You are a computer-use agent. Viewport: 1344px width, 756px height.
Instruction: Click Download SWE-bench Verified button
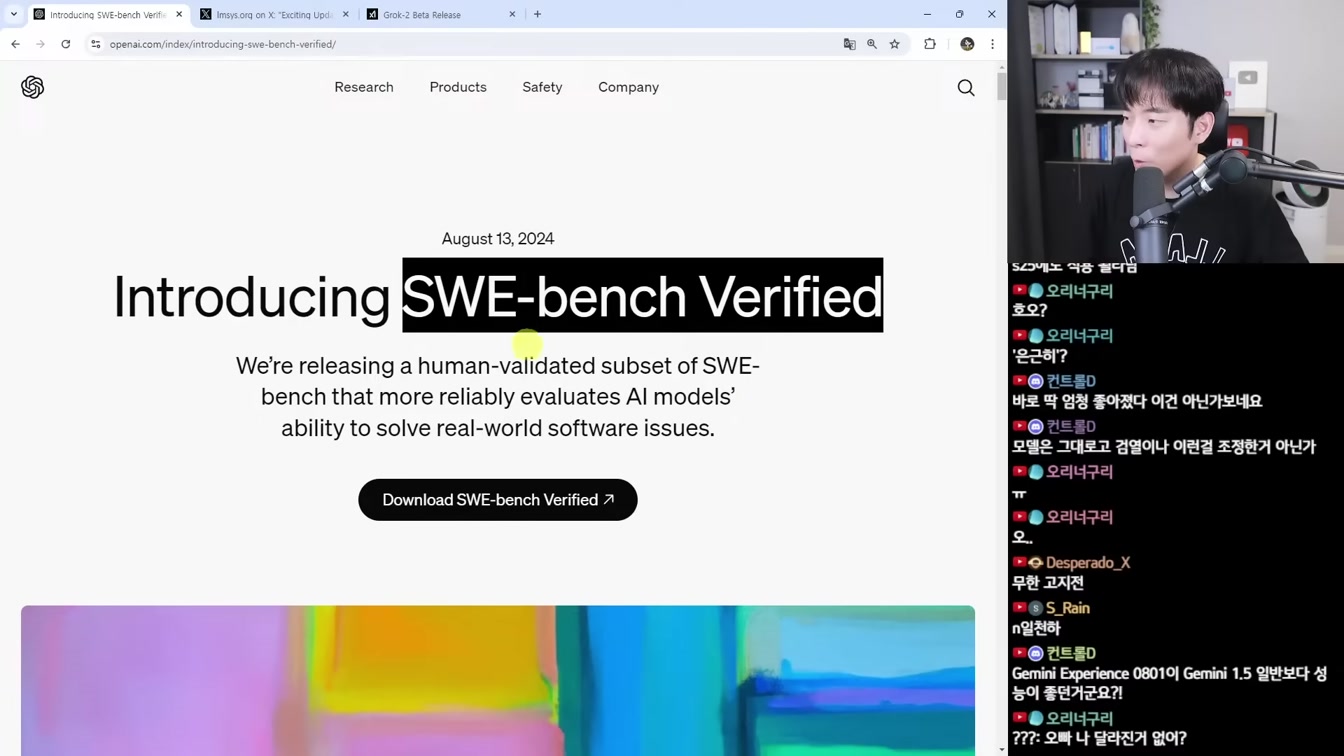coord(498,500)
